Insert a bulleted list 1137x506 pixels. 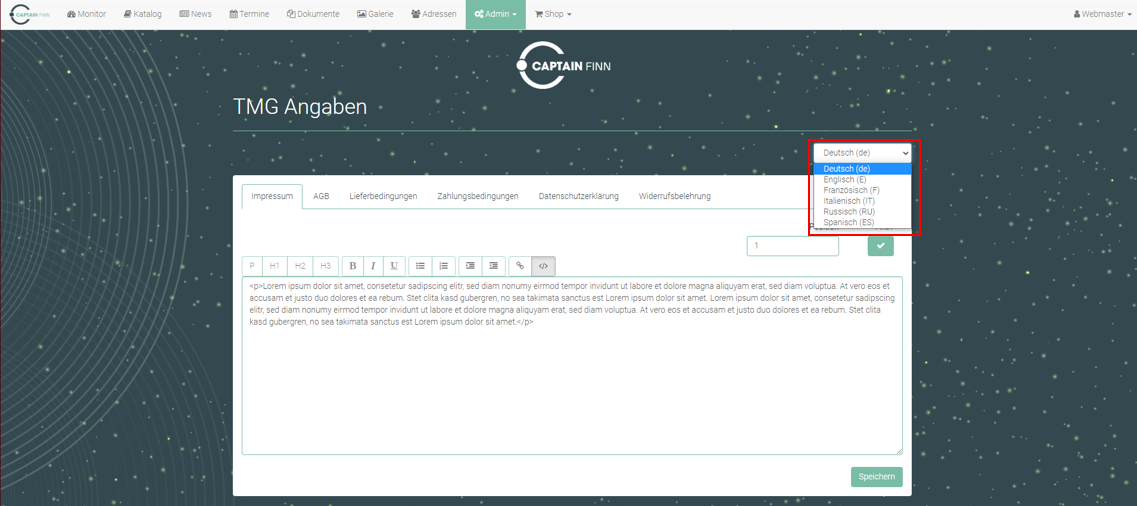pos(420,266)
